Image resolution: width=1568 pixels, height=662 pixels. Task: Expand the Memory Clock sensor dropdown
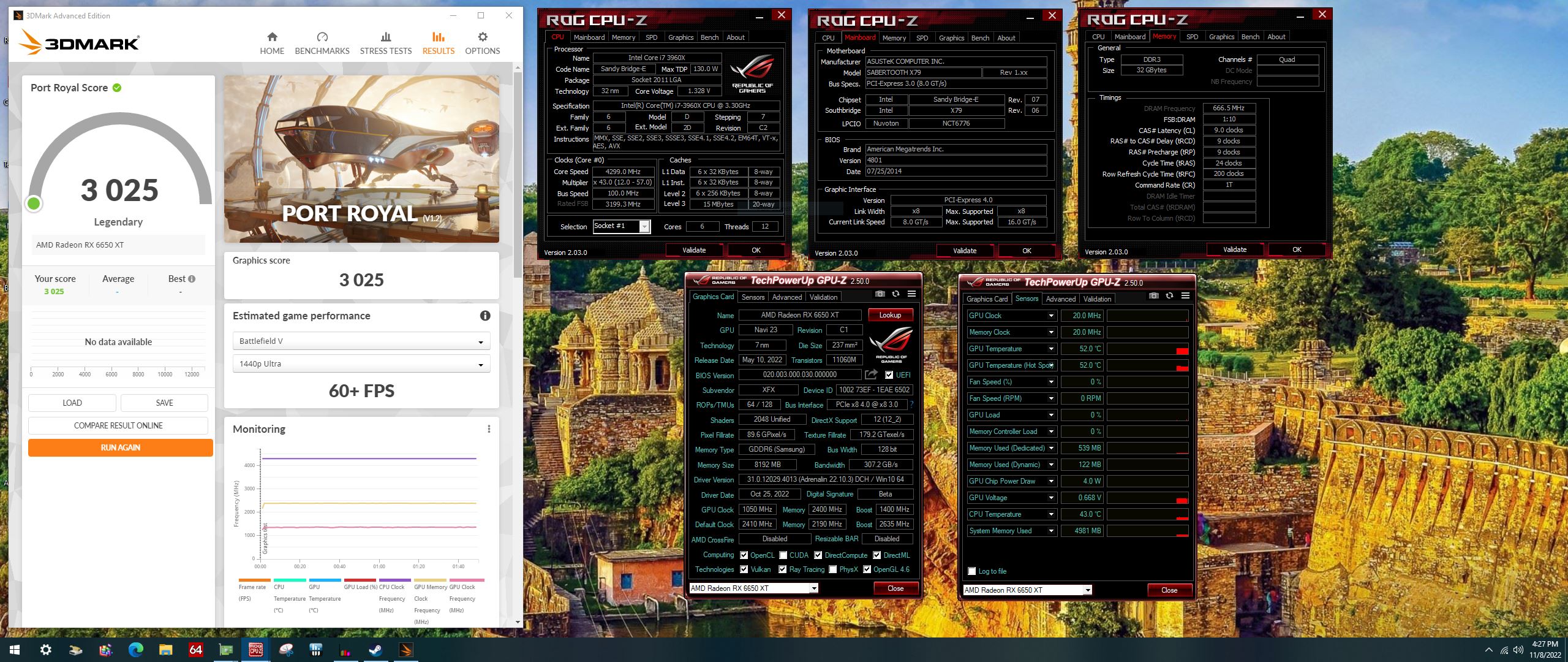coord(1051,332)
